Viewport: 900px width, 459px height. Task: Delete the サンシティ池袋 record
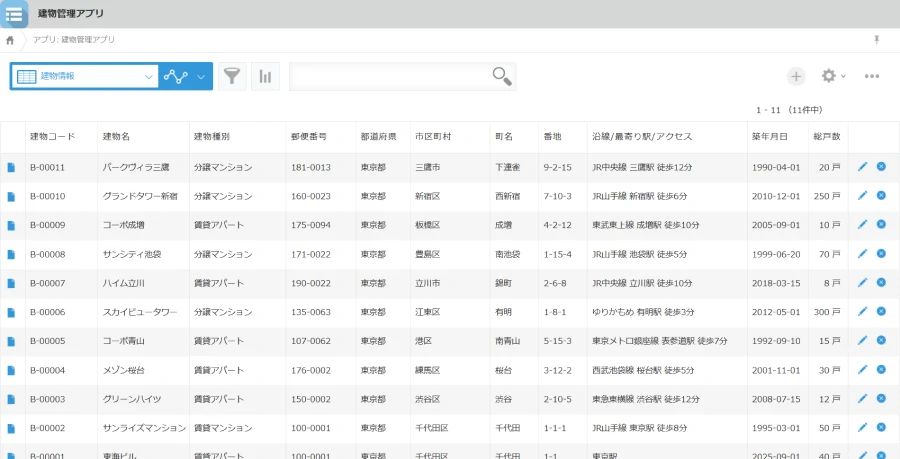881,253
